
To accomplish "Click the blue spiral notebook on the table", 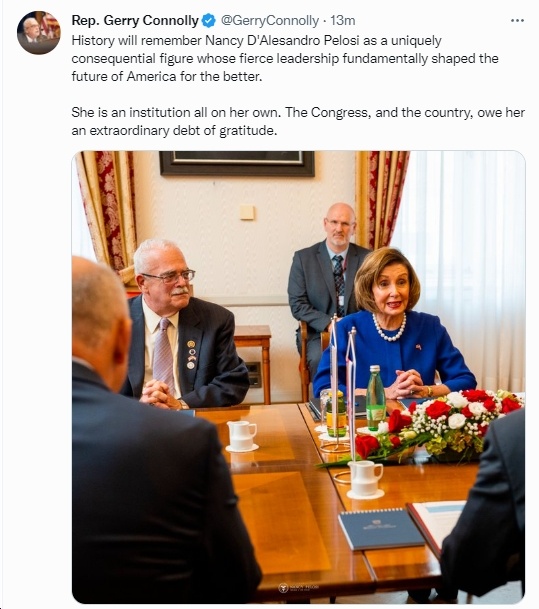I will click(381, 529).
